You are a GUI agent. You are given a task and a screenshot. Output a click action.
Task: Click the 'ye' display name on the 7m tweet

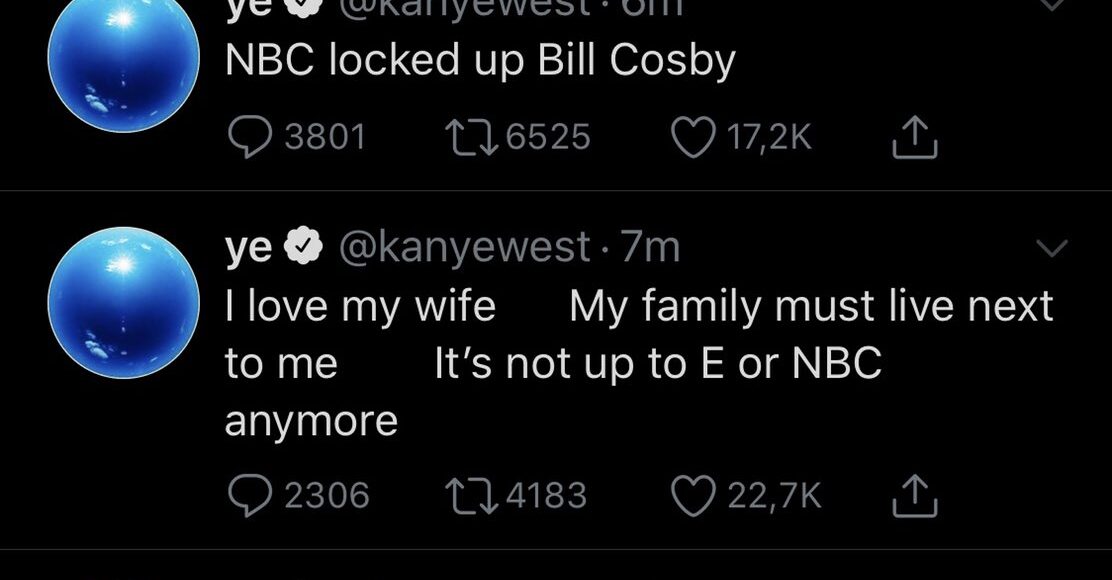[248, 248]
